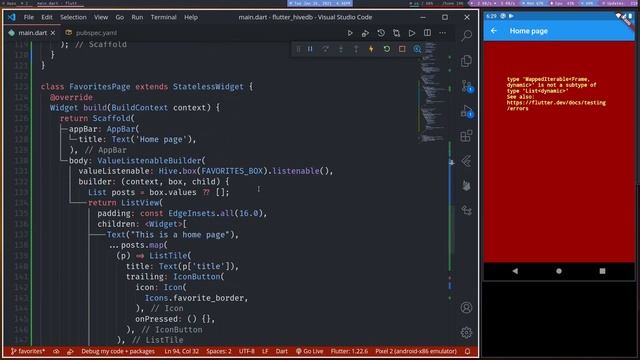640x360 pixels.
Task: Open the Run menu
Action: (x=137, y=17)
